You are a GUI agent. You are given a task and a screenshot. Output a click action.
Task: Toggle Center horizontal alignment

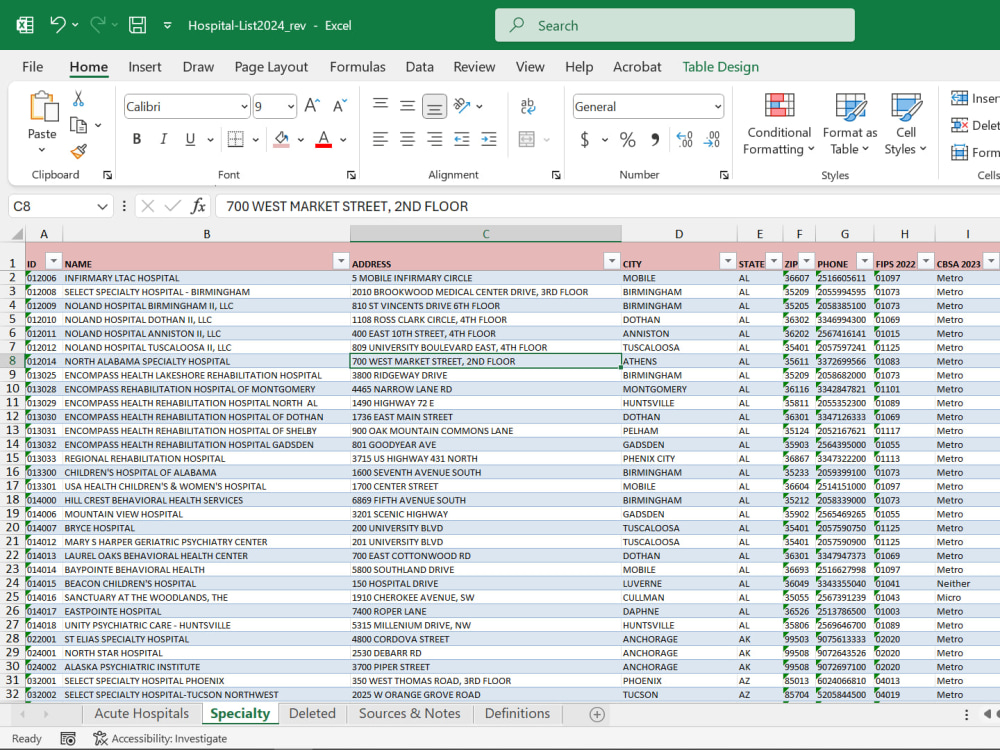pos(408,139)
